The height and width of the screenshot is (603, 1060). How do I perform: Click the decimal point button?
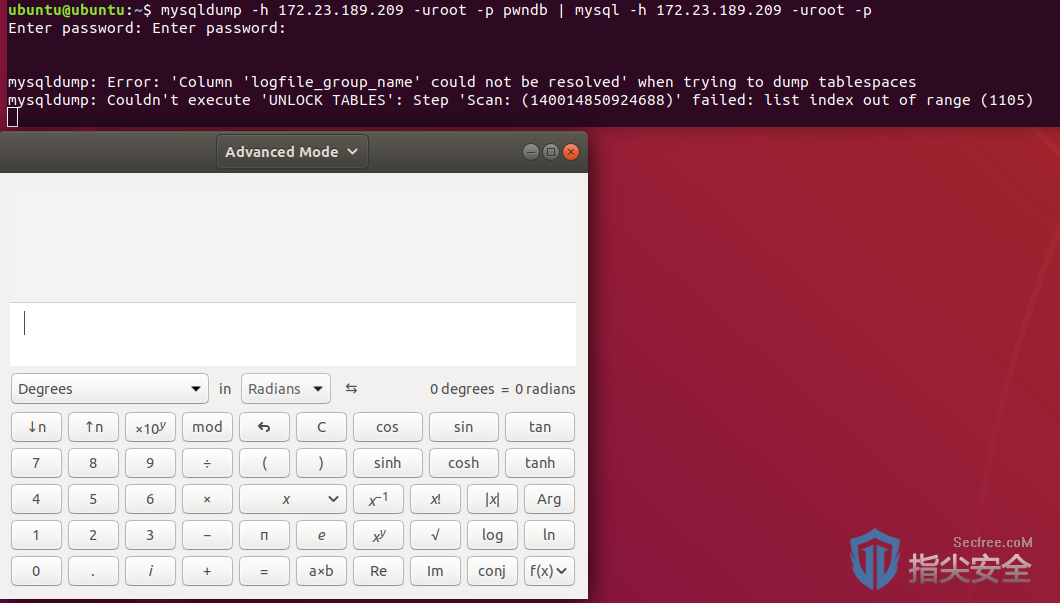pos(93,571)
